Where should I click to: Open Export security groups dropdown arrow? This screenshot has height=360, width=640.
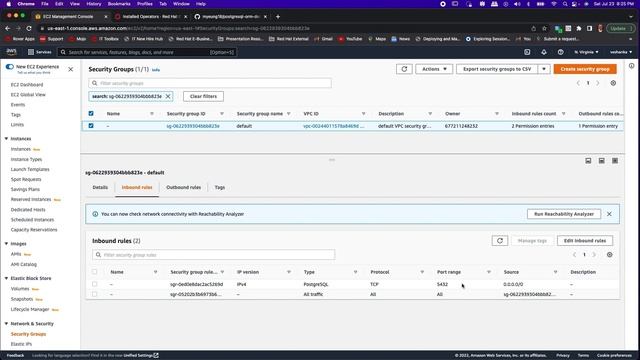click(544, 69)
